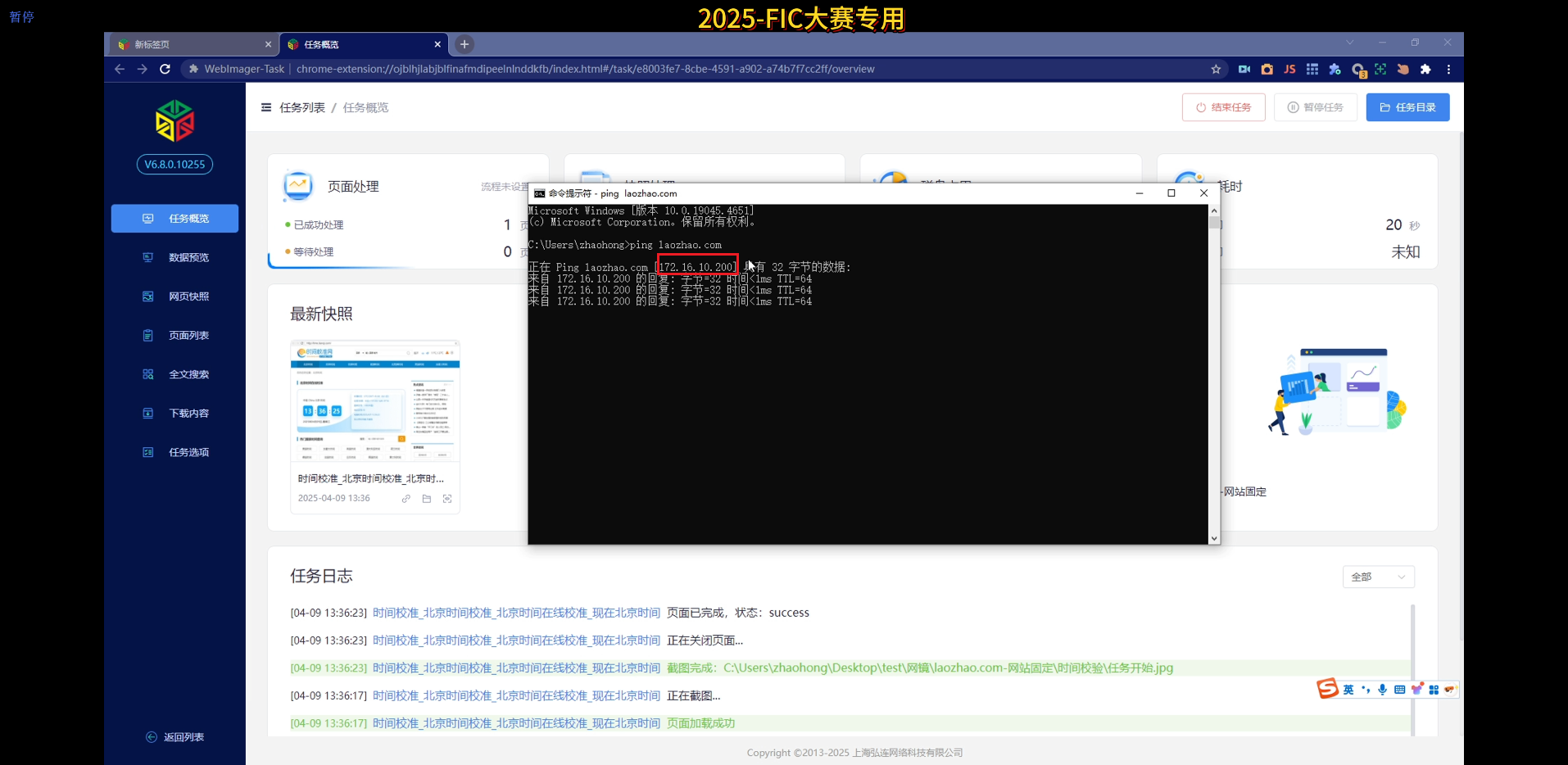Click the camera extension icon in the toolbar
This screenshot has height=765, width=1568.
pos(1267,70)
